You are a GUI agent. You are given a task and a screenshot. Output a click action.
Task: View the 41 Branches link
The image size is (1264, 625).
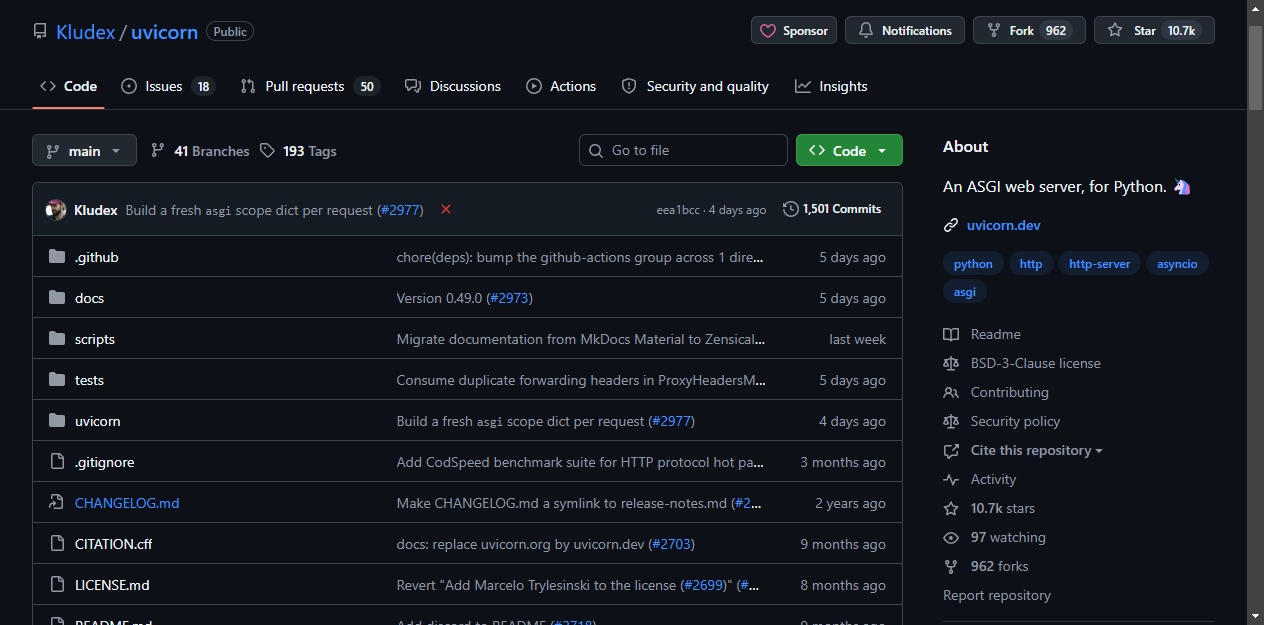coord(200,151)
